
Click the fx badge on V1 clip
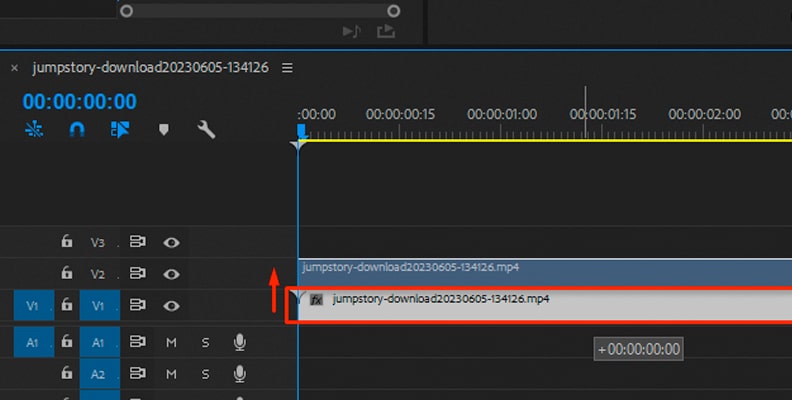(316, 300)
